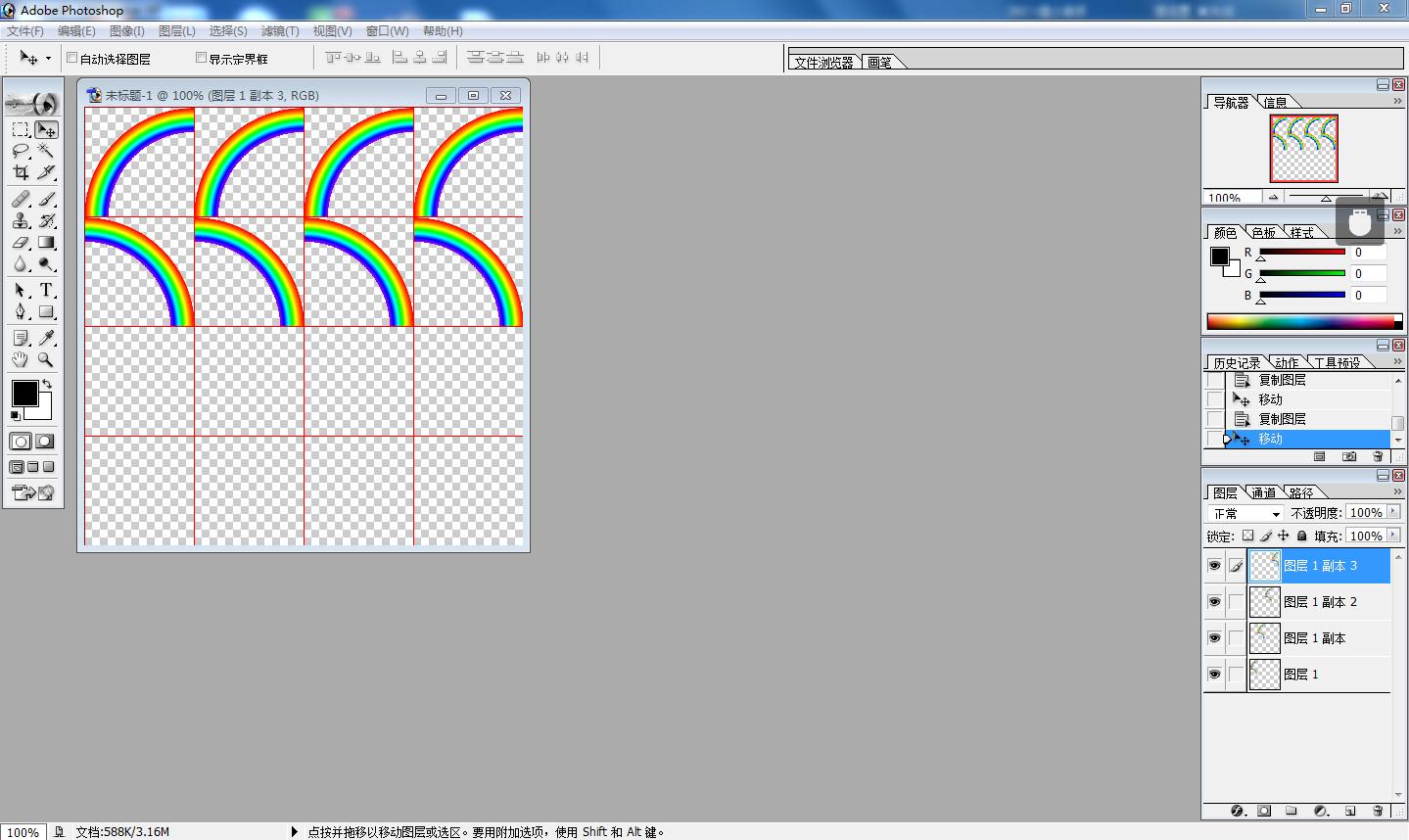Select the Gradient tool
Screen dimensions: 1409x840
point(46,242)
